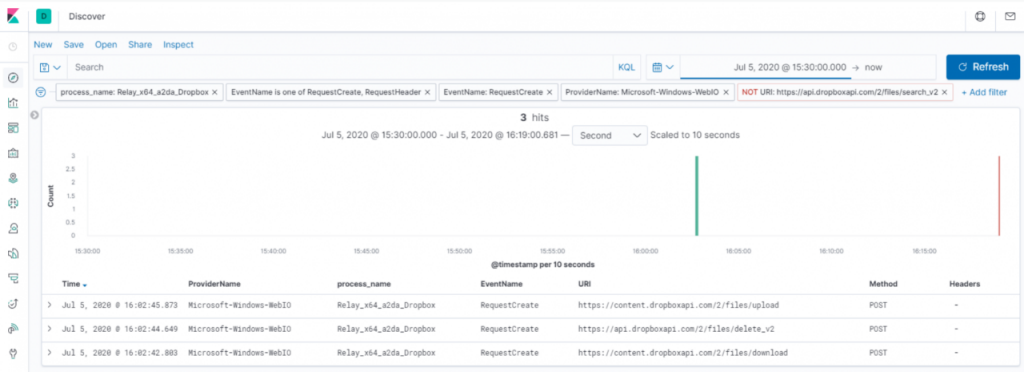
Task: Remove the NOT URI search_v2 filter
Action: 945,93
